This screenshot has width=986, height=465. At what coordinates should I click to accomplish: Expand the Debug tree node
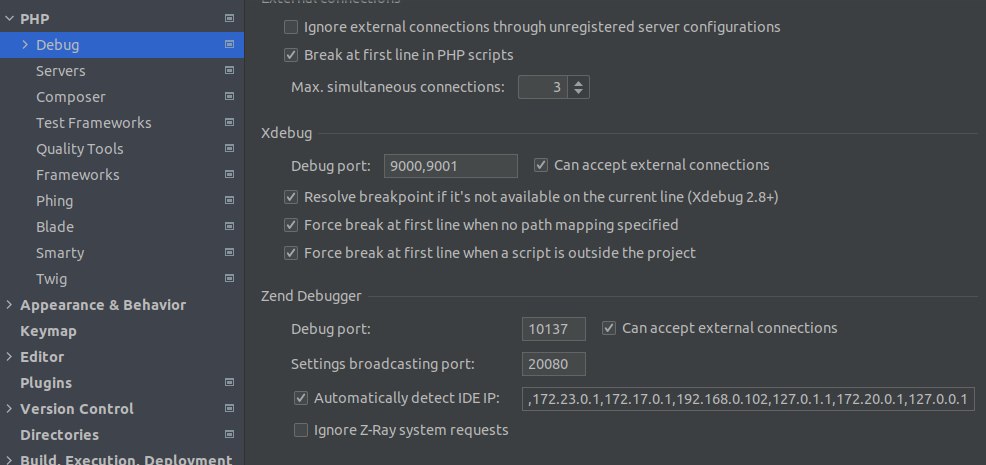(x=25, y=45)
